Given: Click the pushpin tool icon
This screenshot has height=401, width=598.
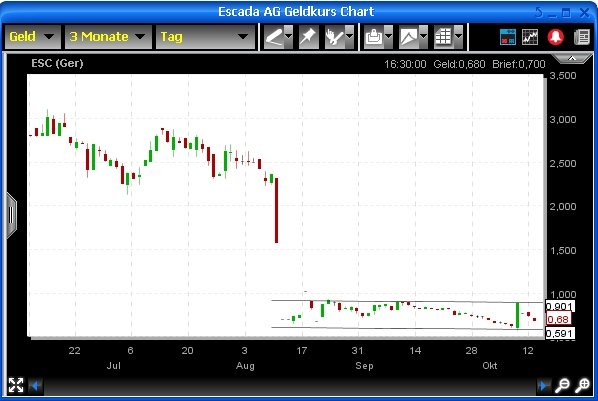Looking at the screenshot, I should click(309, 37).
